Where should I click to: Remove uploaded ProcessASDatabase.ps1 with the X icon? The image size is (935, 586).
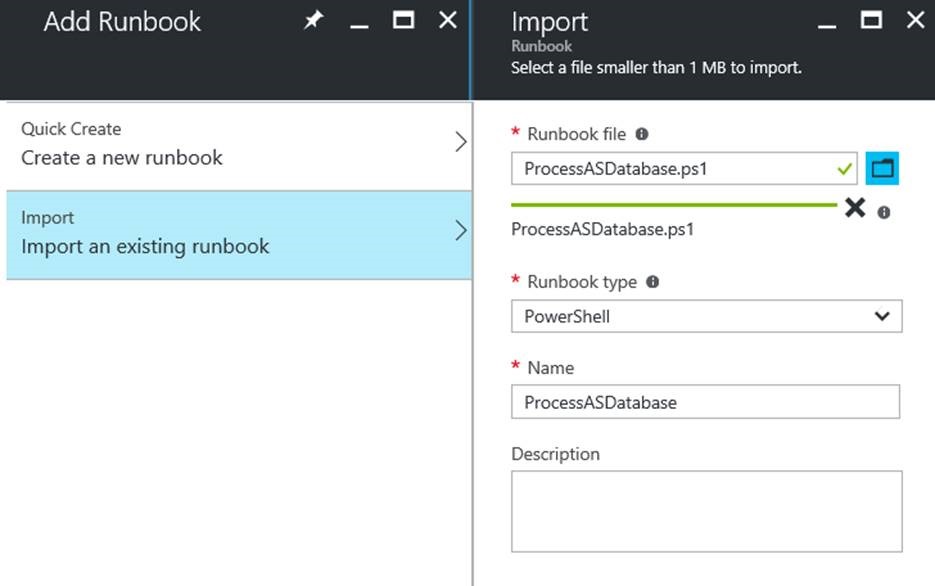[x=854, y=208]
